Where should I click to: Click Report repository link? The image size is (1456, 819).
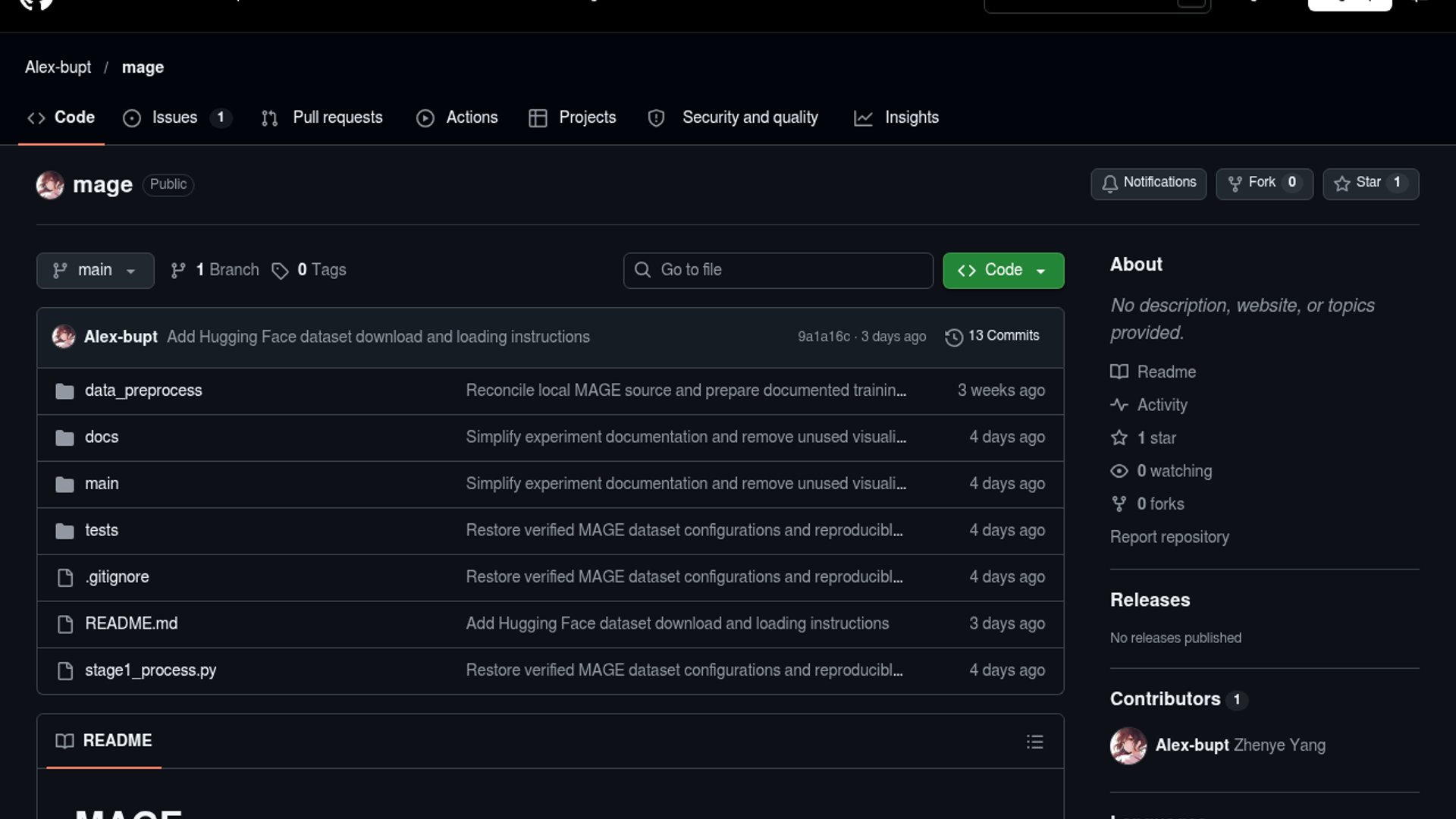(x=1169, y=537)
